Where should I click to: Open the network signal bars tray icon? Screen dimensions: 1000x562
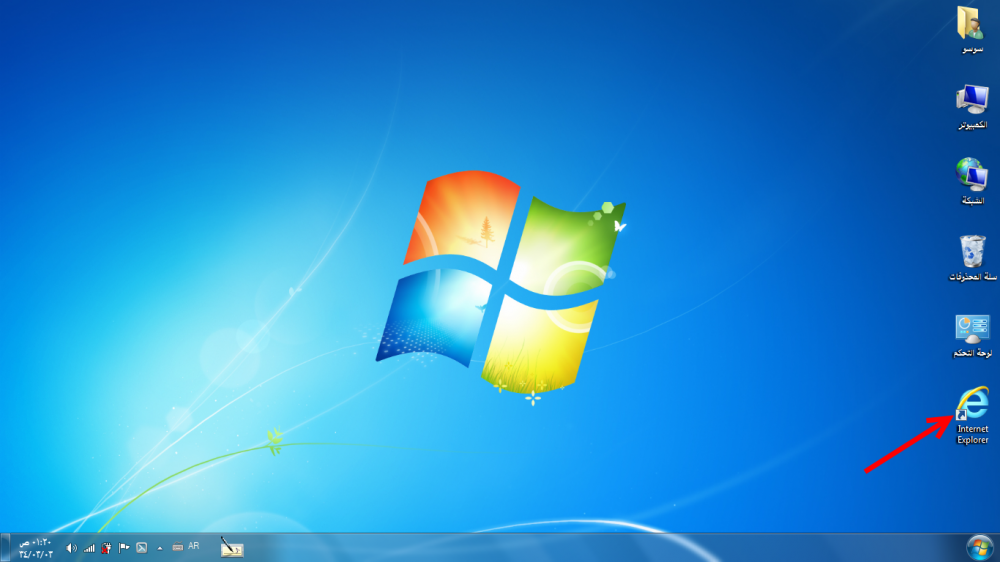[x=89, y=548]
